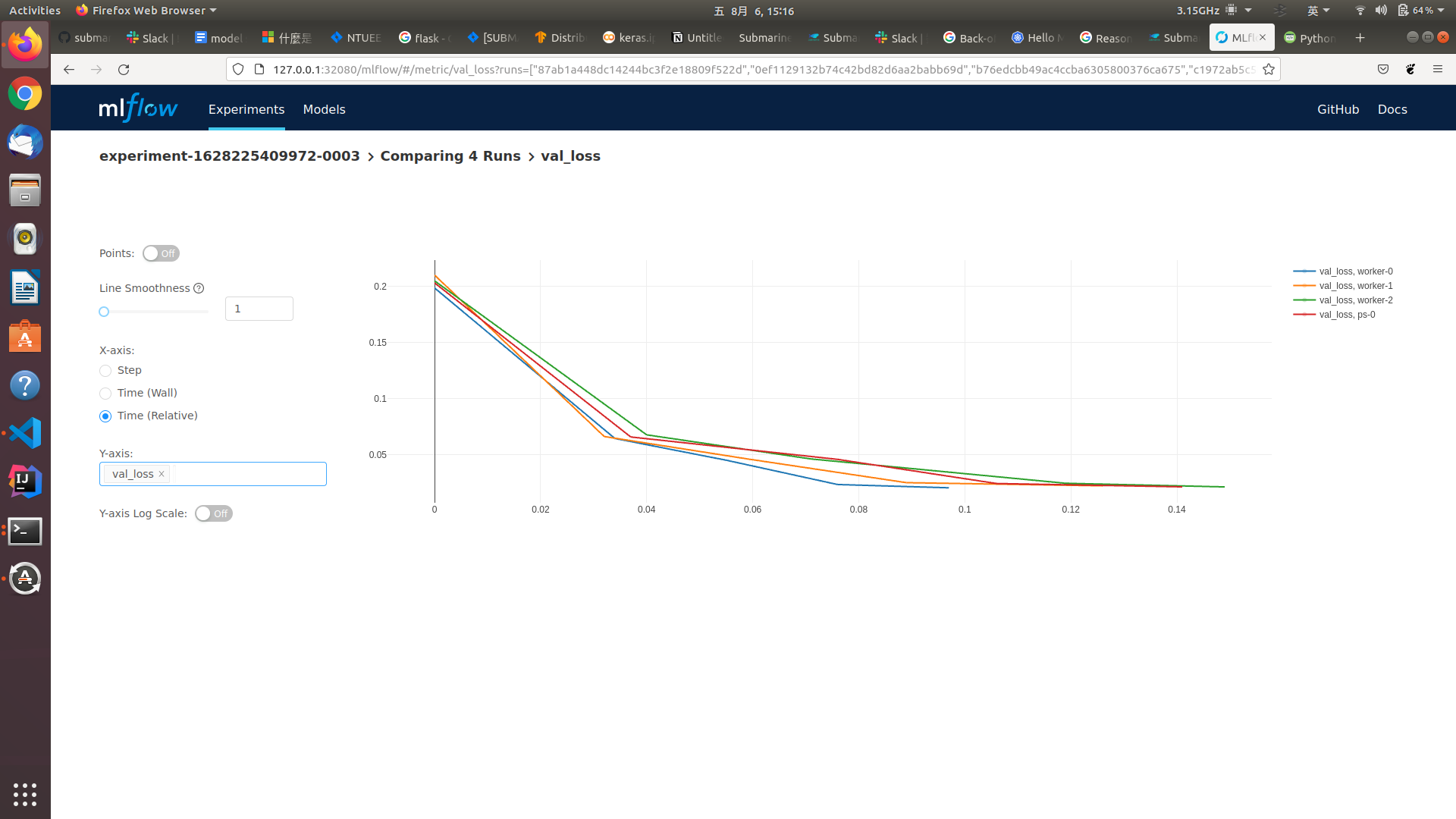Click the tracking protection shield icon
The image size is (1456, 819).
238,68
